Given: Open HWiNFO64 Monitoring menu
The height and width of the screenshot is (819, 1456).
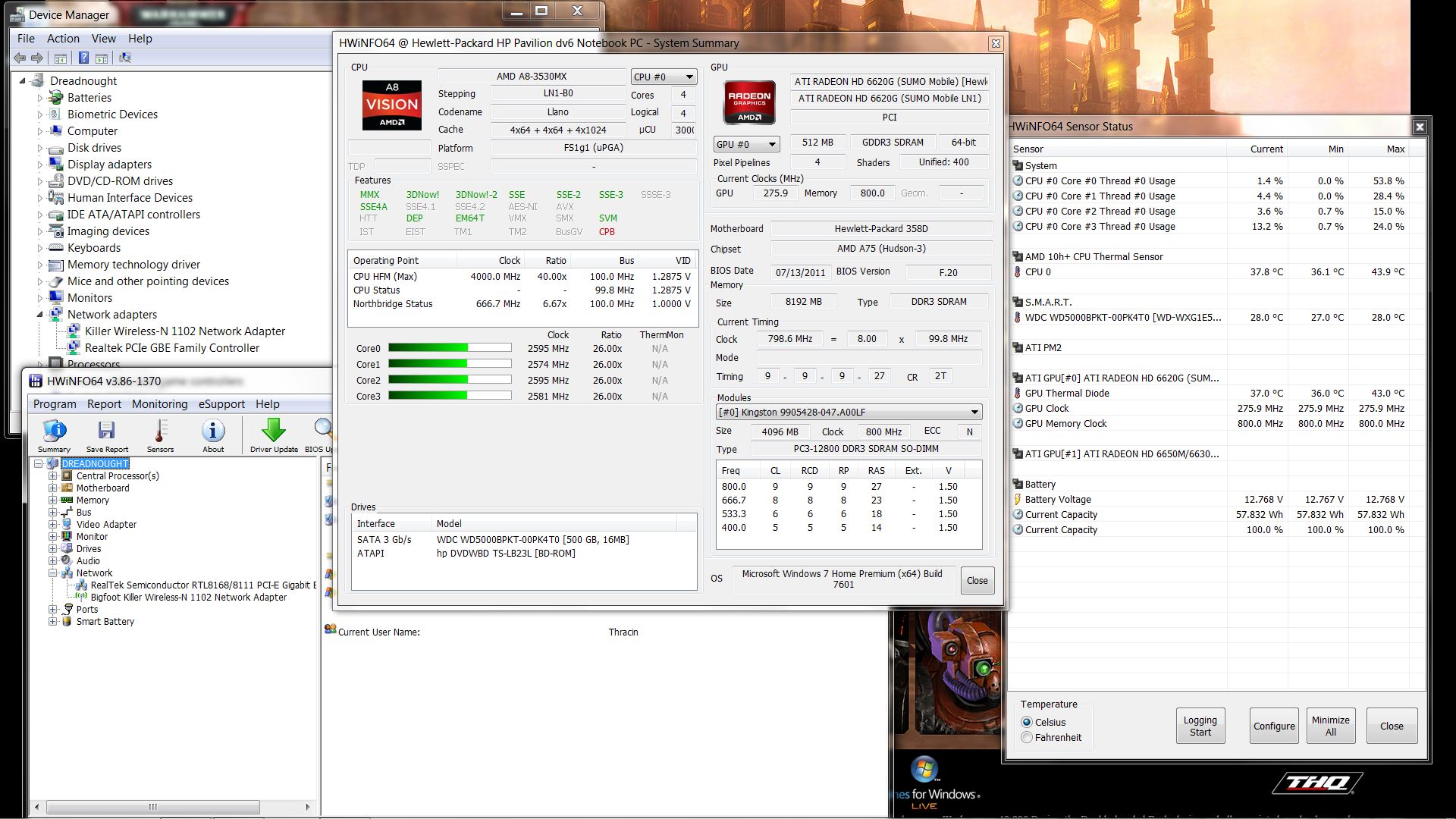Looking at the screenshot, I should (x=159, y=404).
